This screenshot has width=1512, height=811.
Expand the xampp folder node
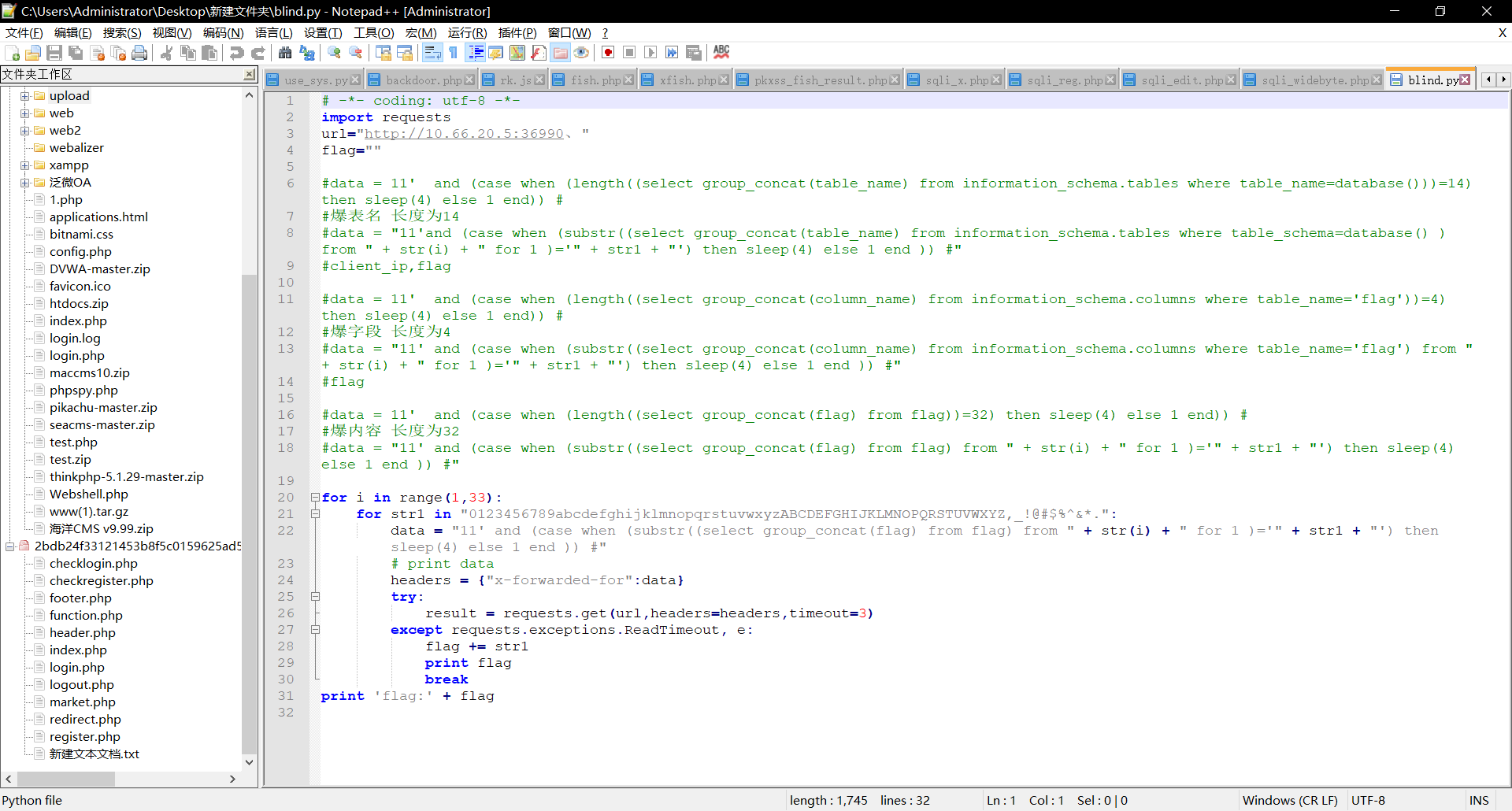pyautogui.click(x=24, y=165)
